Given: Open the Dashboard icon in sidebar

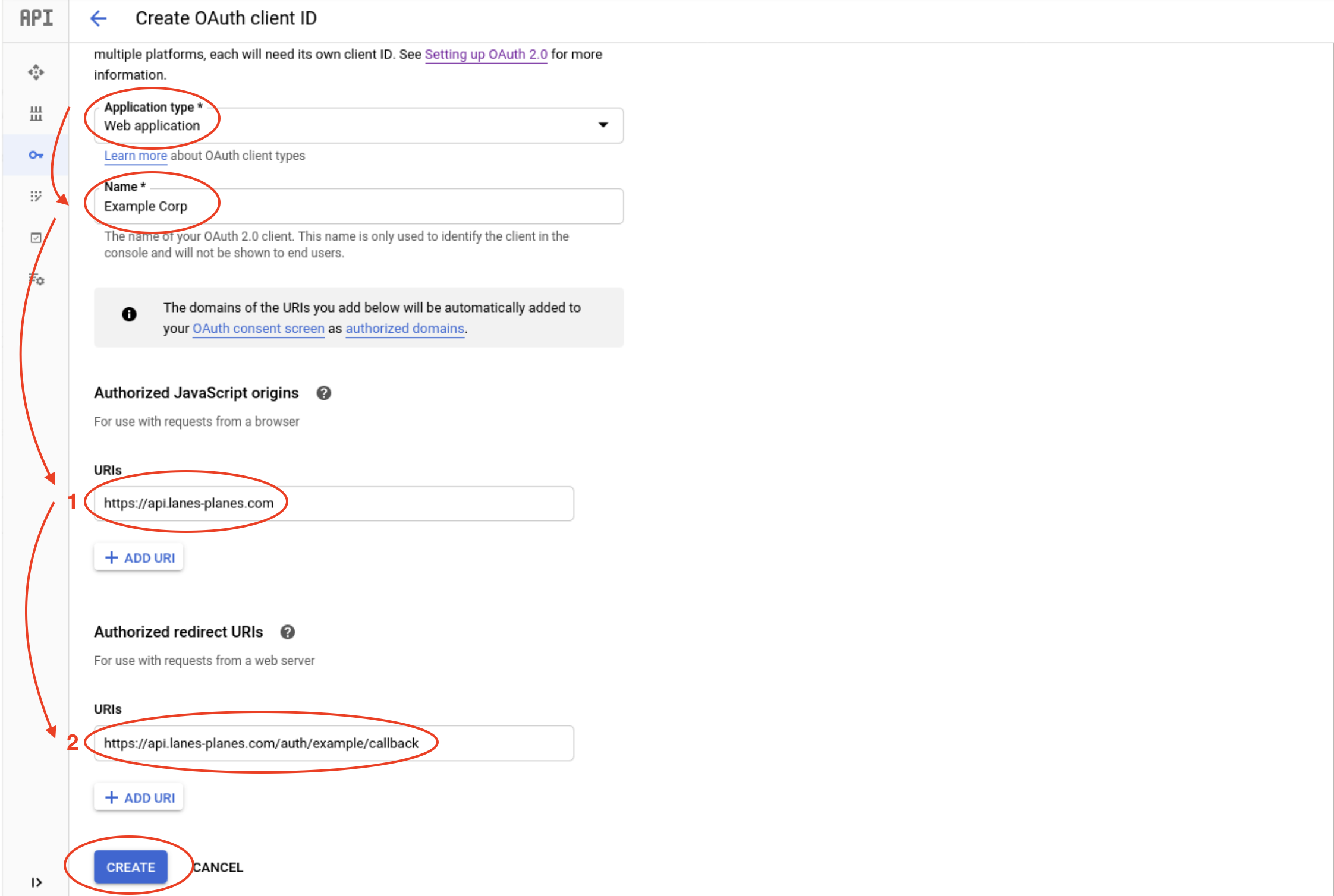Looking at the screenshot, I should 36,72.
